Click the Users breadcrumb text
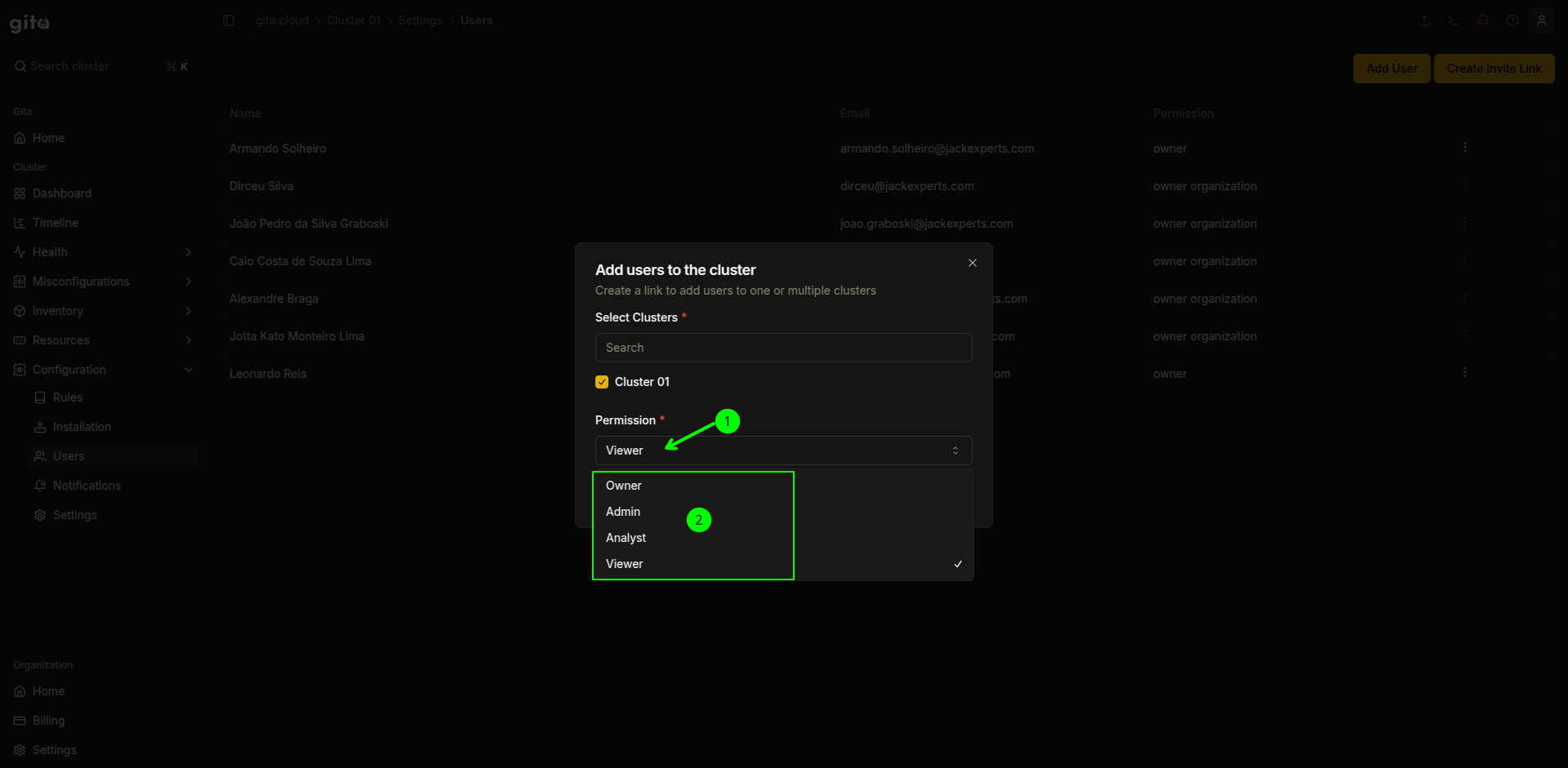This screenshot has width=1568, height=768. (476, 20)
